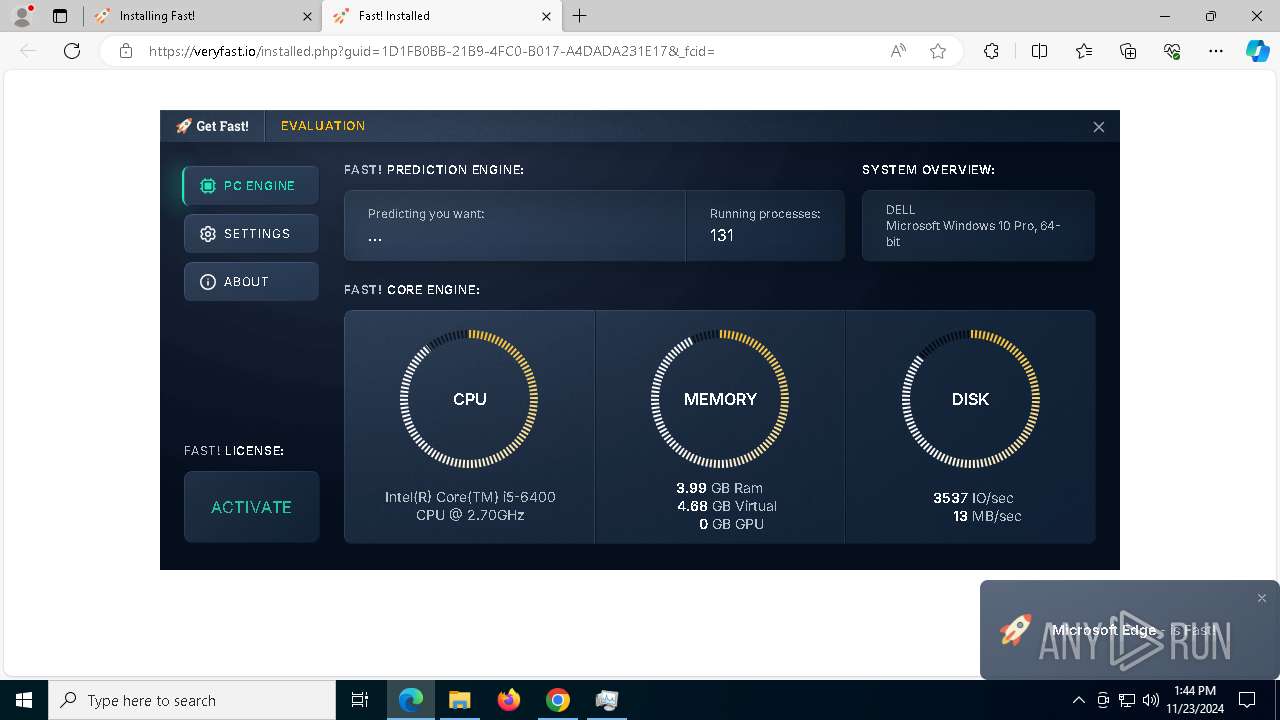Click the MEMORY usage gauge

[x=720, y=399]
